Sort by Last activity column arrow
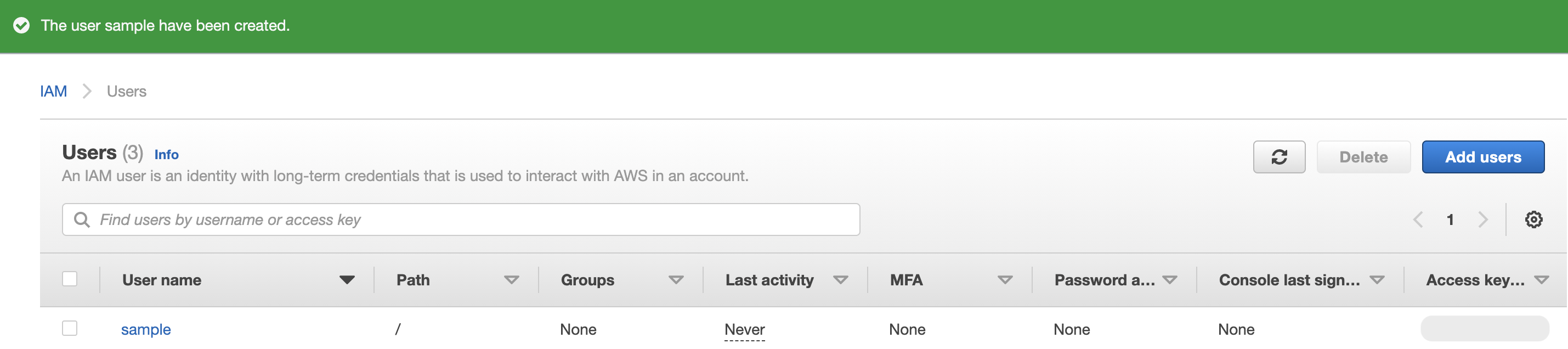Screen dimensions: 1568x349 click(841, 280)
